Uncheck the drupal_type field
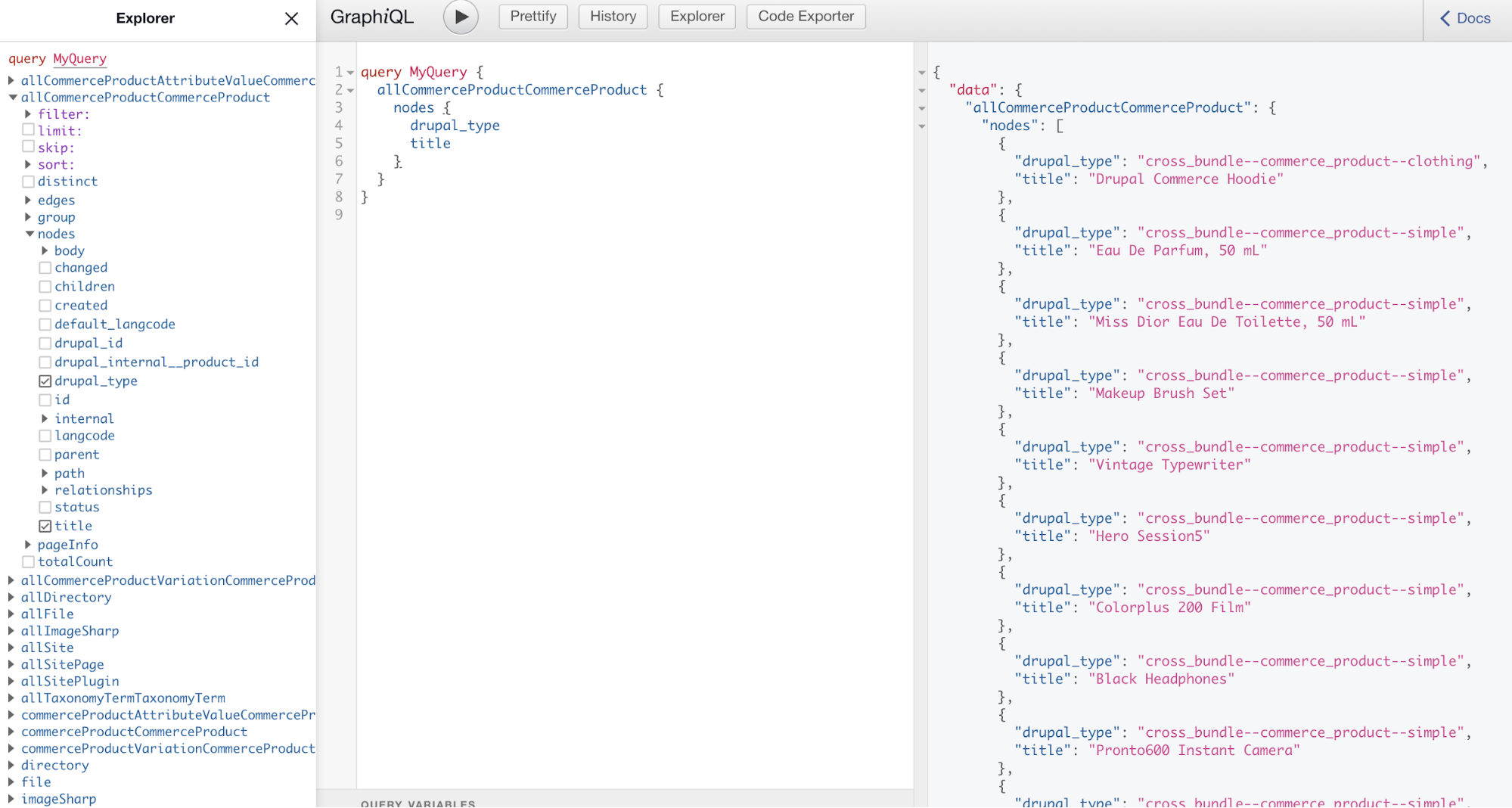Image resolution: width=1512 pixels, height=808 pixels. tap(45, 381)
